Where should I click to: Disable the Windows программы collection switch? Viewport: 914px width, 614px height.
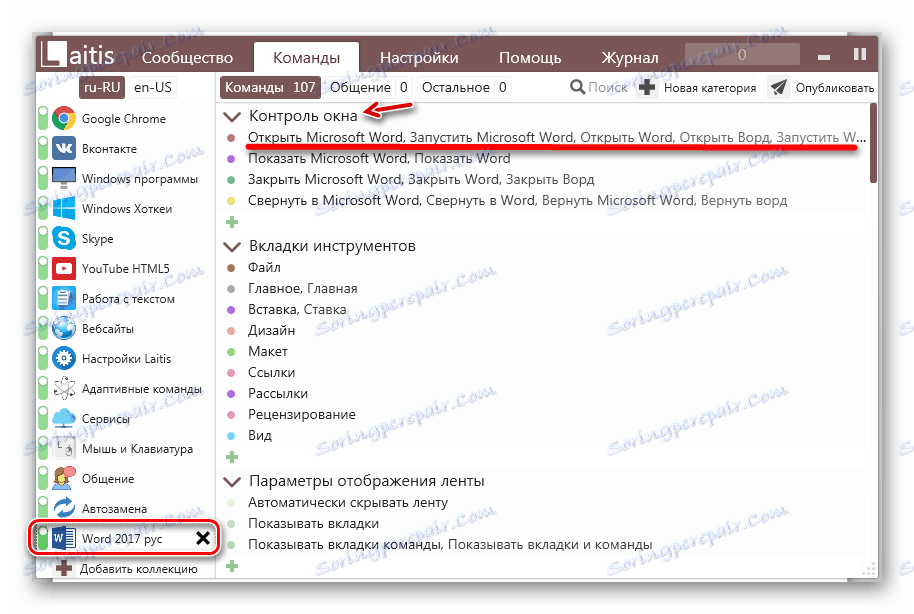43,178
